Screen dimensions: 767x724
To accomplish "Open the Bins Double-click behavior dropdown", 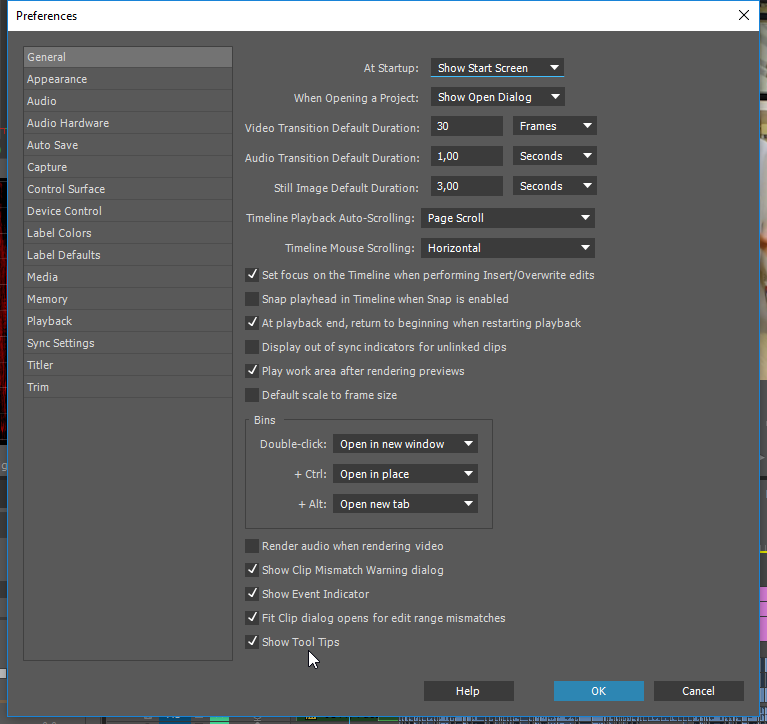I will pyautogui.click(x=406, y=444).
